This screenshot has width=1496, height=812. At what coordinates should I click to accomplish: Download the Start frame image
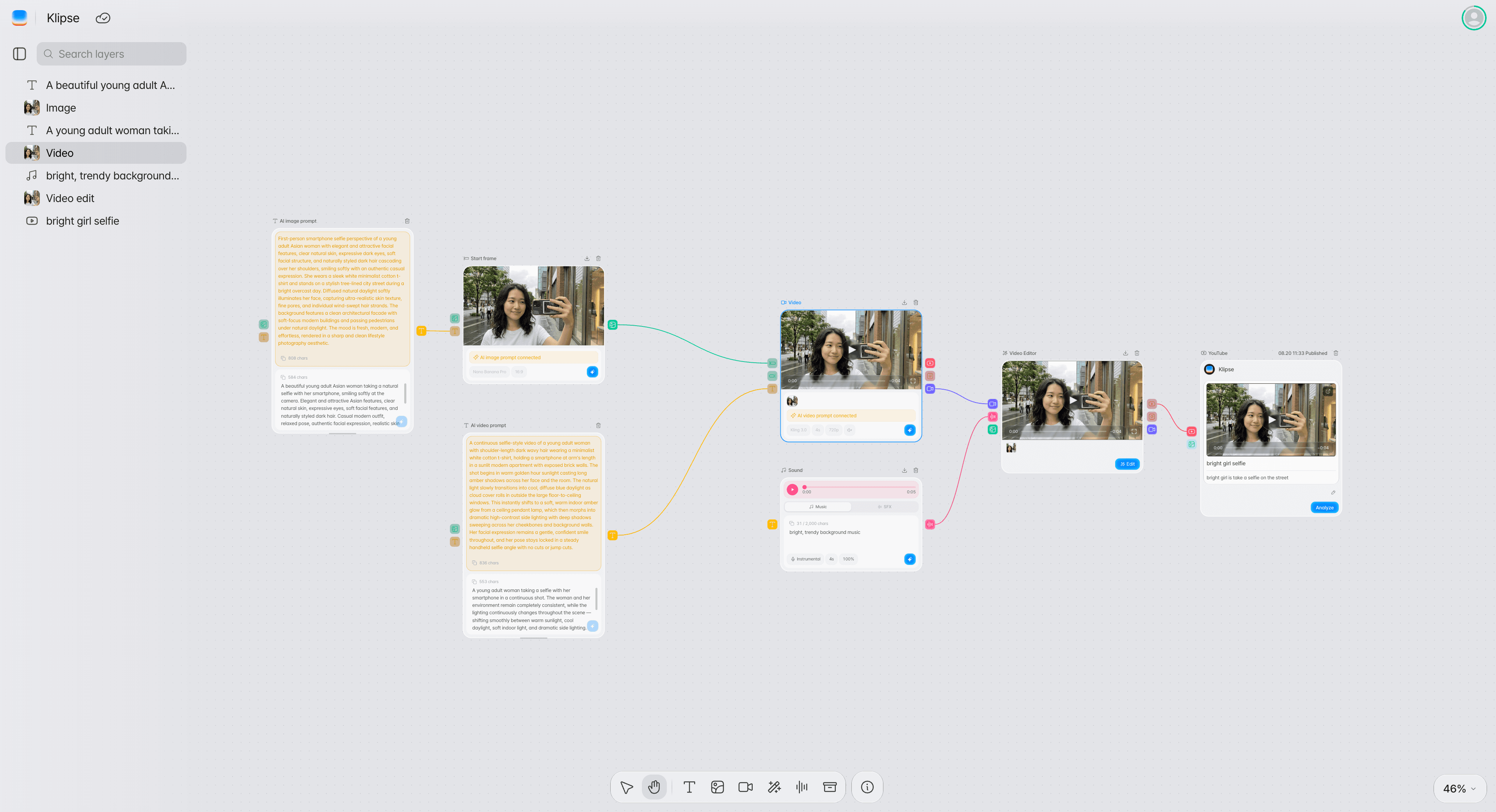pyautogui.click(x=586, y=258)
